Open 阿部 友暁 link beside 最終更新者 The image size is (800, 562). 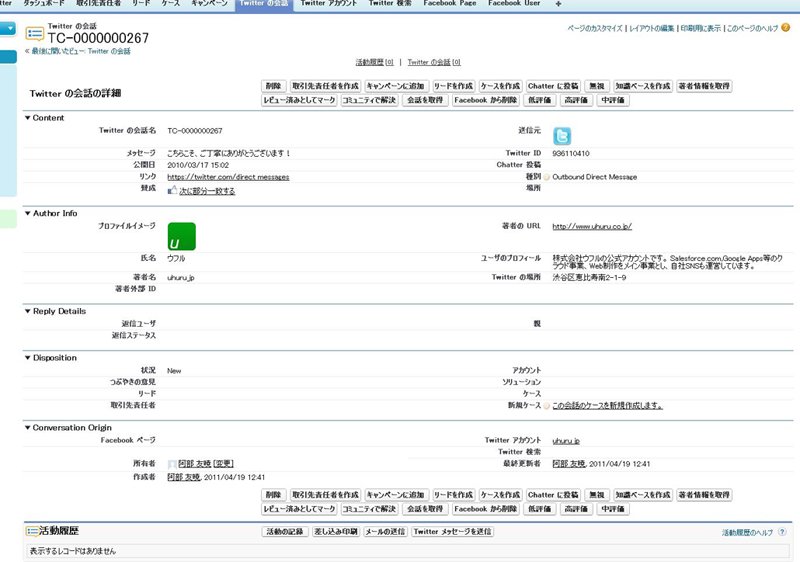pos(569,464)
